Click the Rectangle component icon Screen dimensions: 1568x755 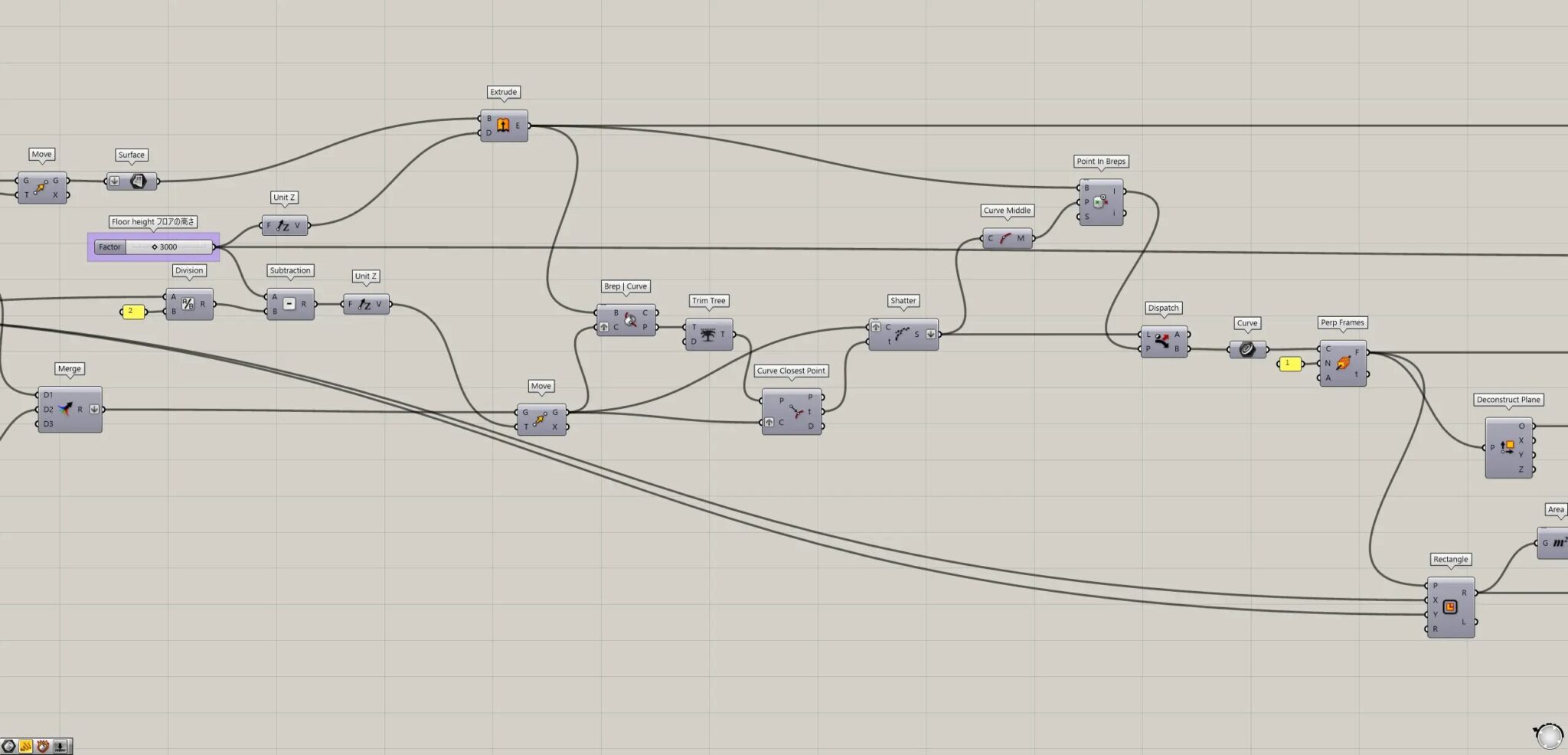[1450, 607]
